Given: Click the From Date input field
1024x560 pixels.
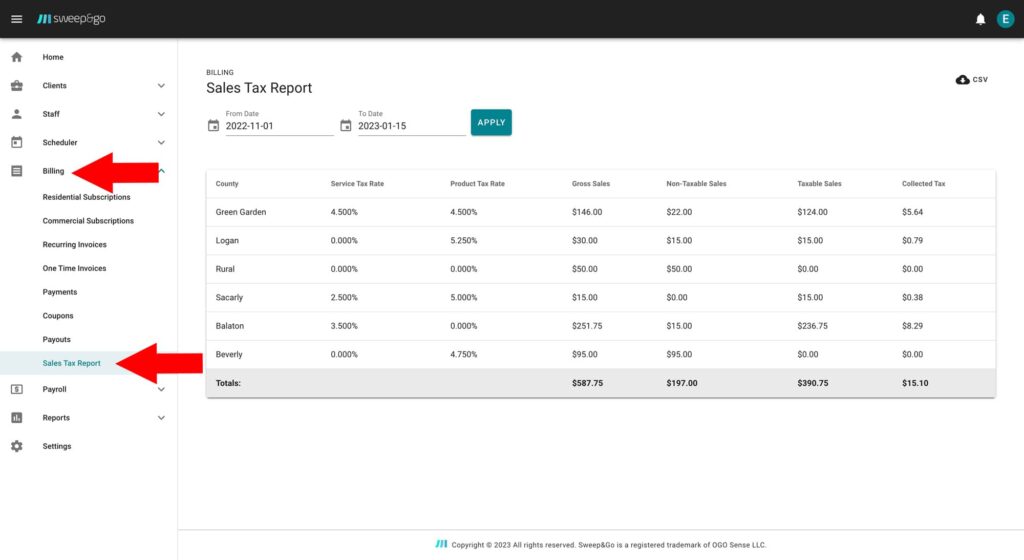Looking at the screenshot, I should point(279,127).
